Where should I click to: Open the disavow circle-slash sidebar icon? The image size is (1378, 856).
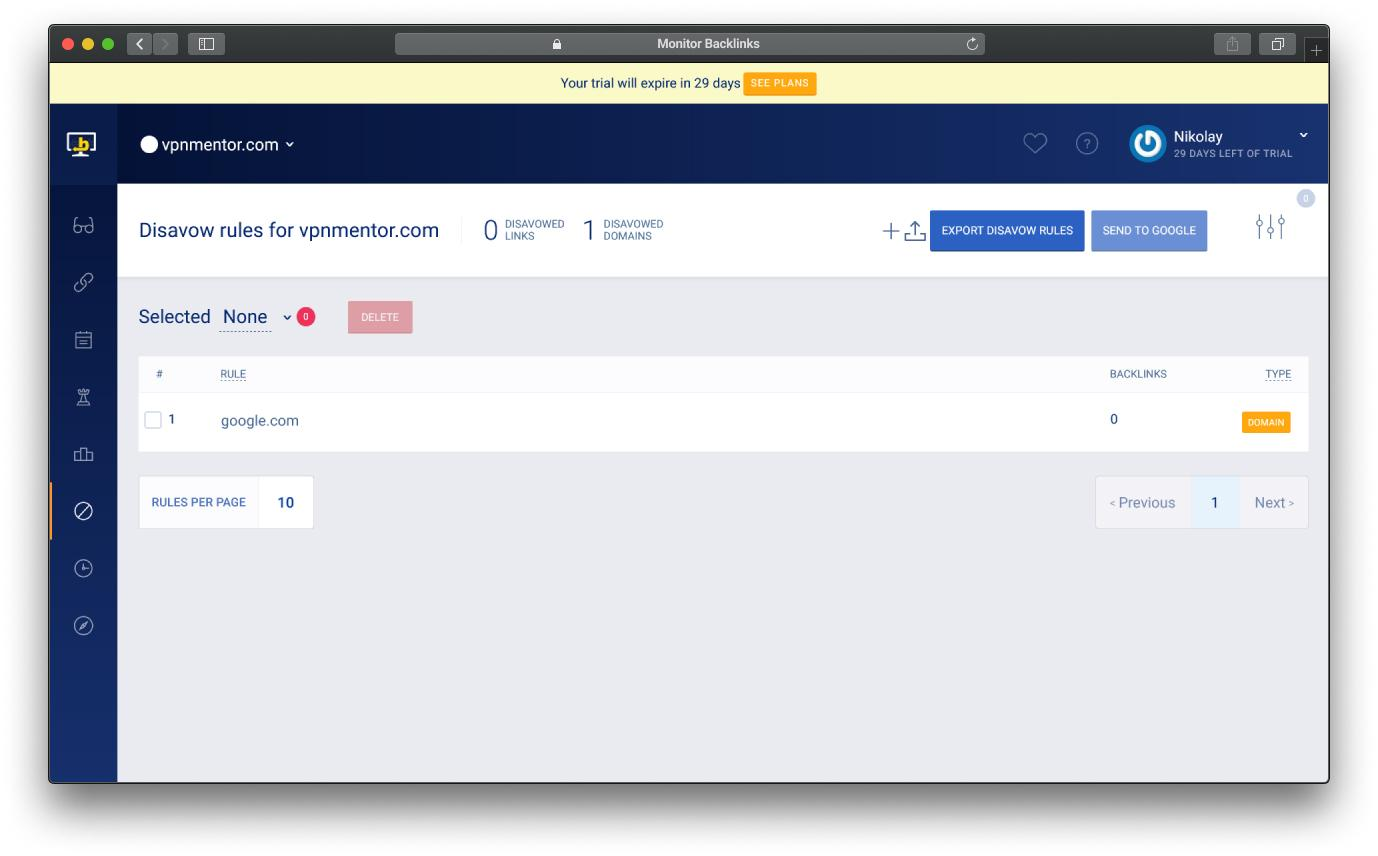pyautogui.click(x=83, y=511)
